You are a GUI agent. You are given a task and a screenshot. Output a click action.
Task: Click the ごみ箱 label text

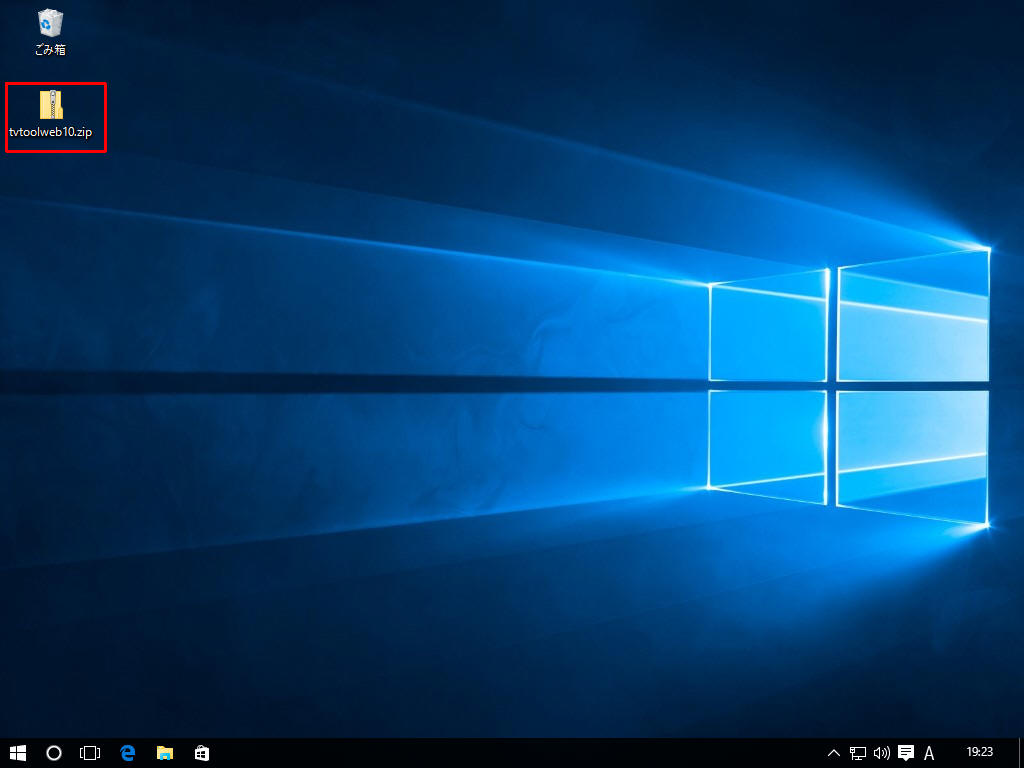[x=50, y=50]
